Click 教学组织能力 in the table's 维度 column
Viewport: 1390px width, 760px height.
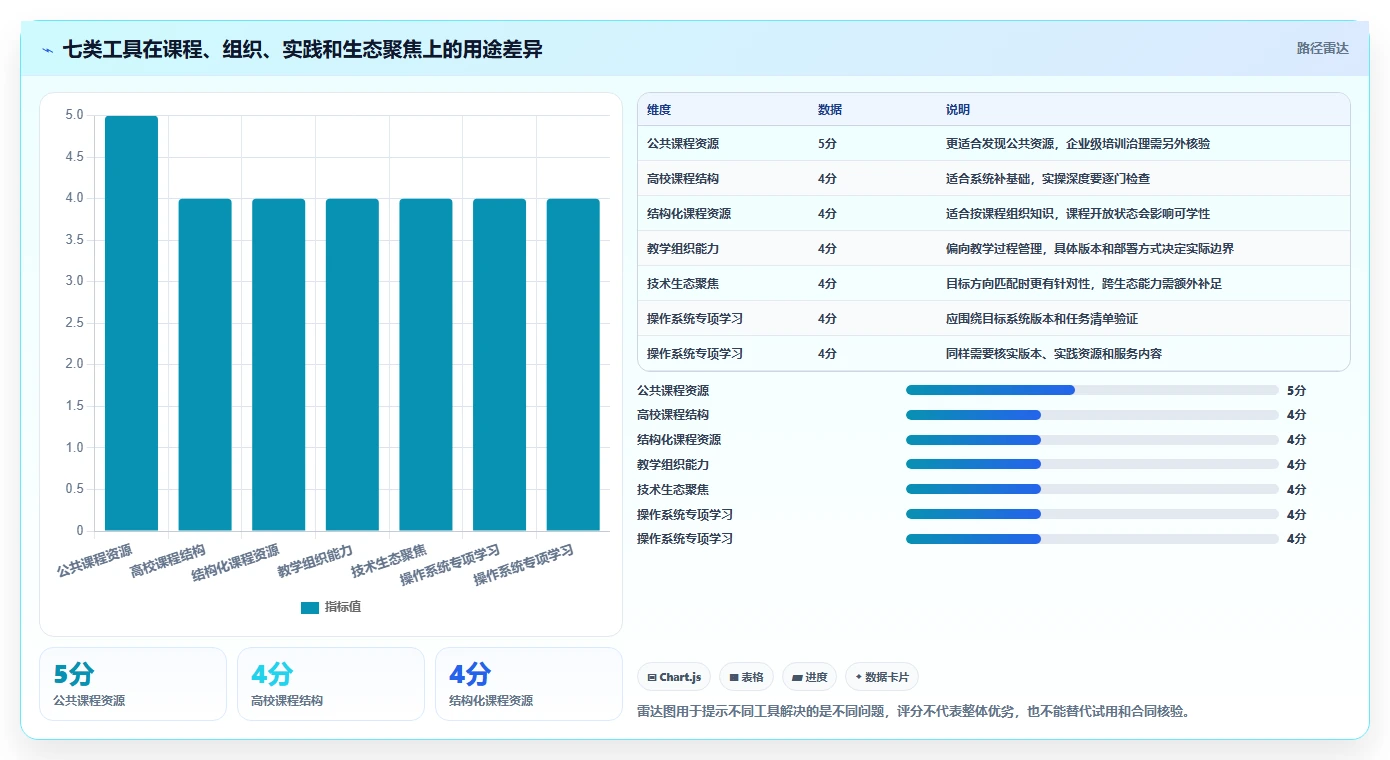683,249
